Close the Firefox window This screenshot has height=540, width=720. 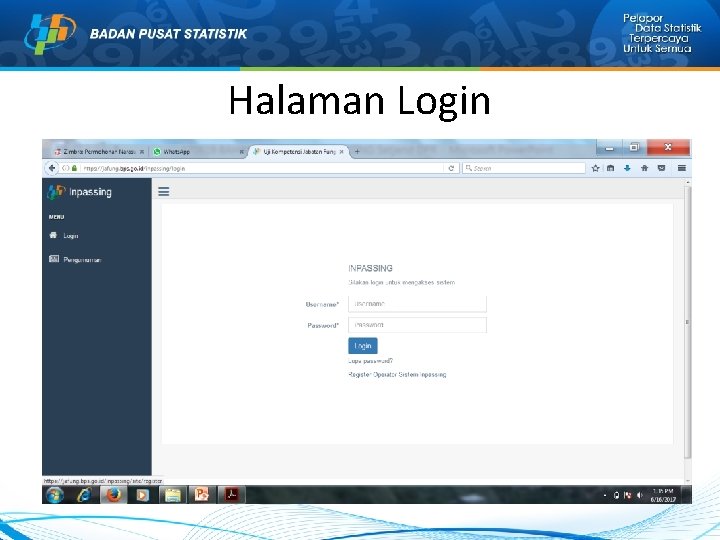point(668,147)
